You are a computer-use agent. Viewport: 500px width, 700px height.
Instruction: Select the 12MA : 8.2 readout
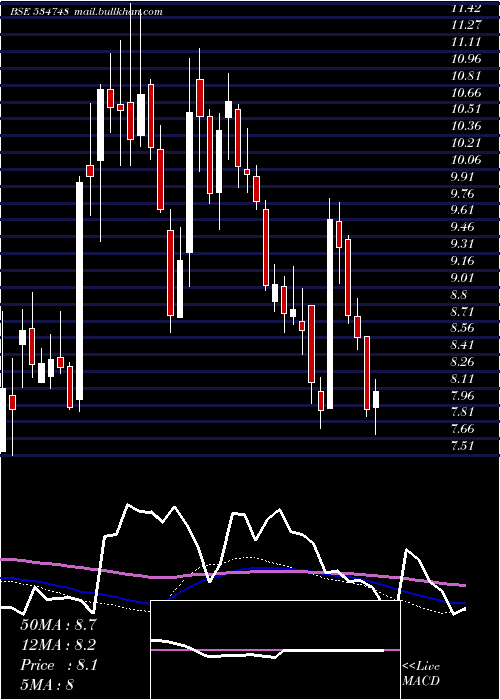click(58, 645)
